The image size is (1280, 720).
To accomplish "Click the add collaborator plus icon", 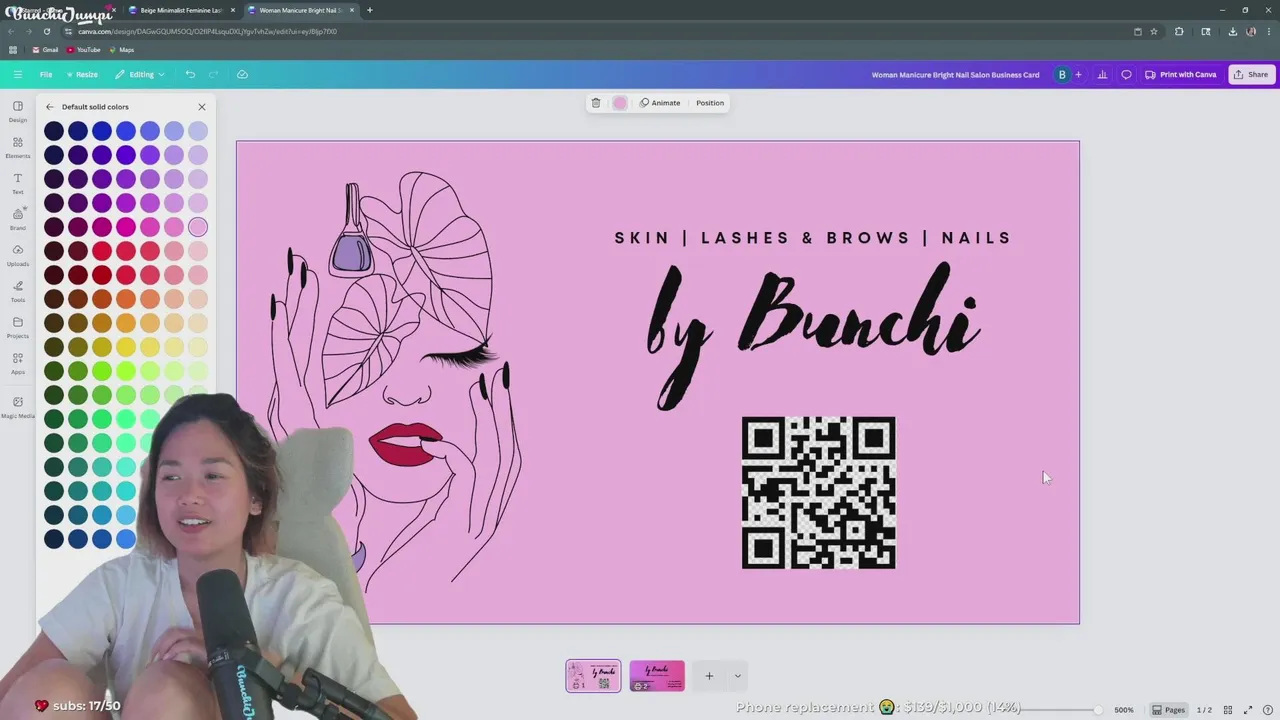I will 1078,74.
